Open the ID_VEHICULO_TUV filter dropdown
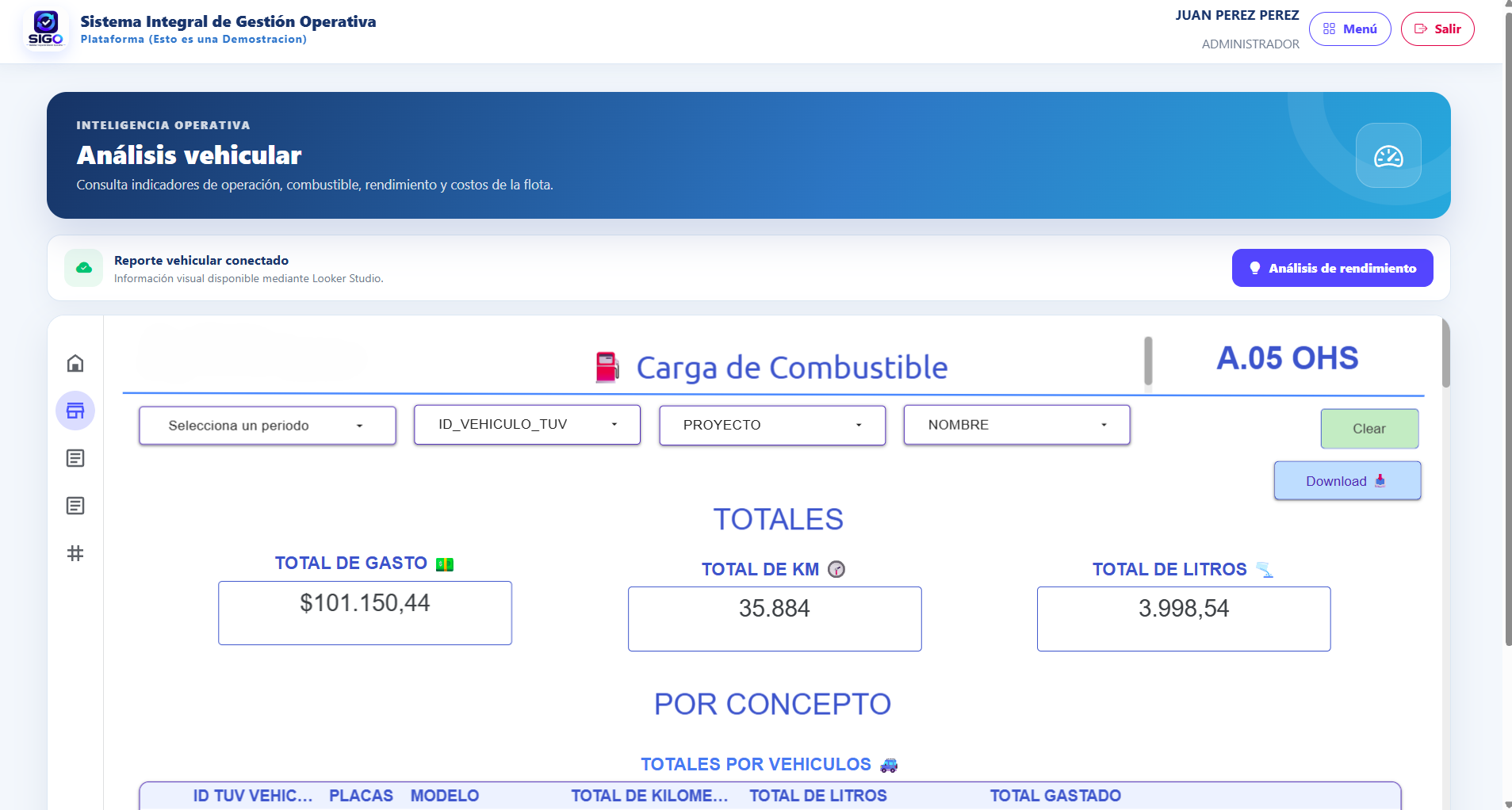1512x810 pixels. (526, 425)
